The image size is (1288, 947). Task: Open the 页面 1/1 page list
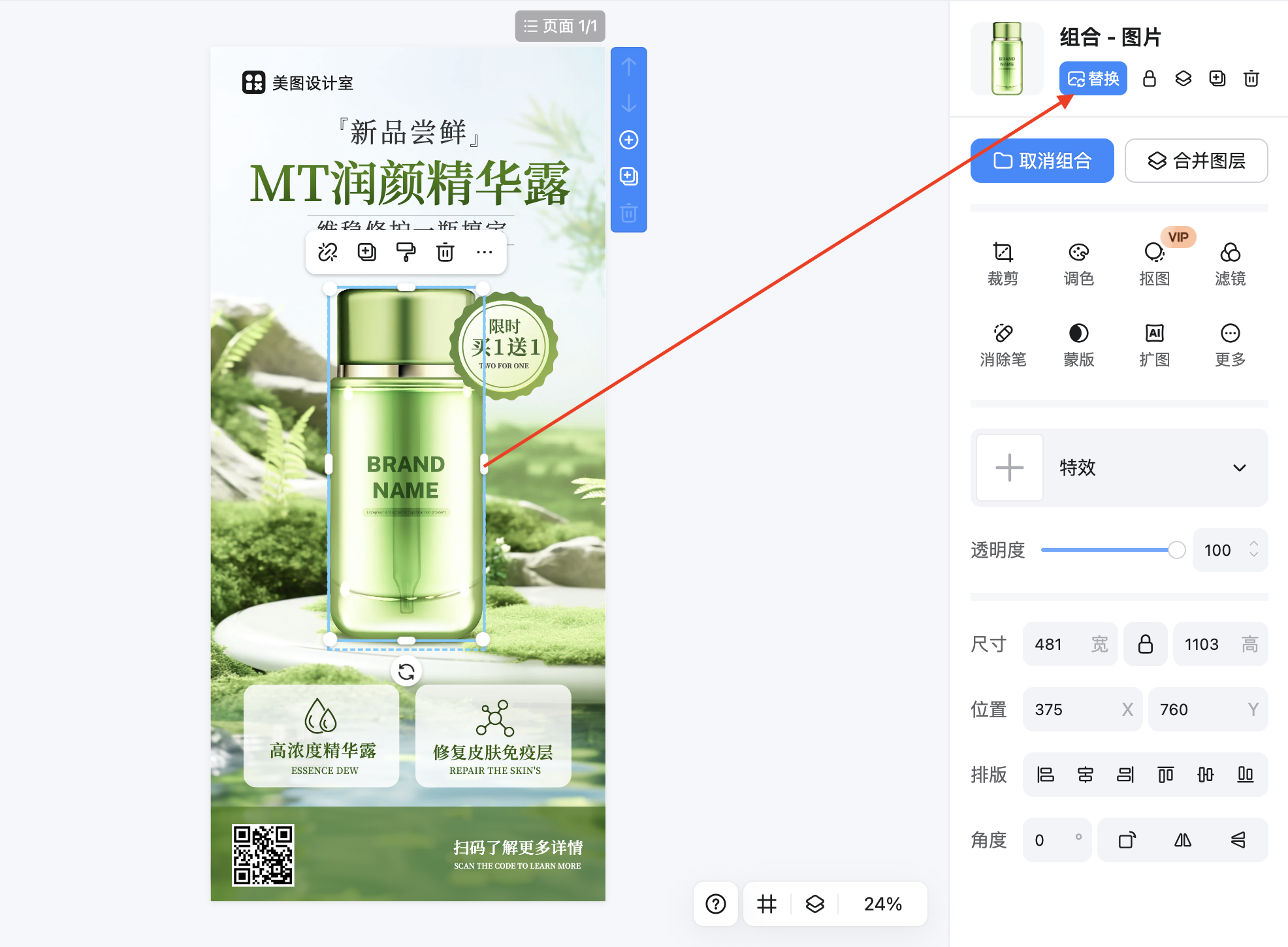point(560,26)
